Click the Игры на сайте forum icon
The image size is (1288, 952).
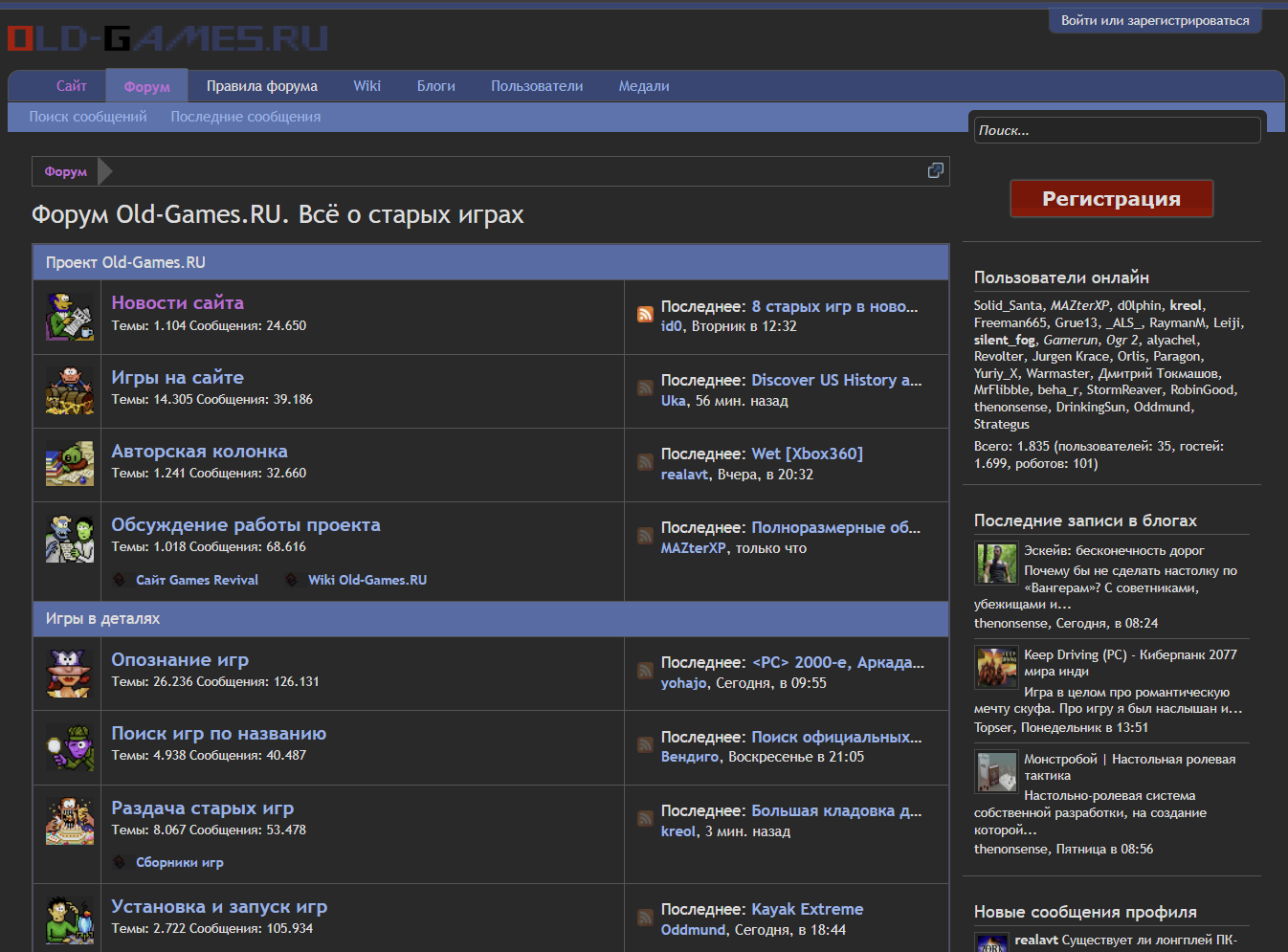pos(69,390)
